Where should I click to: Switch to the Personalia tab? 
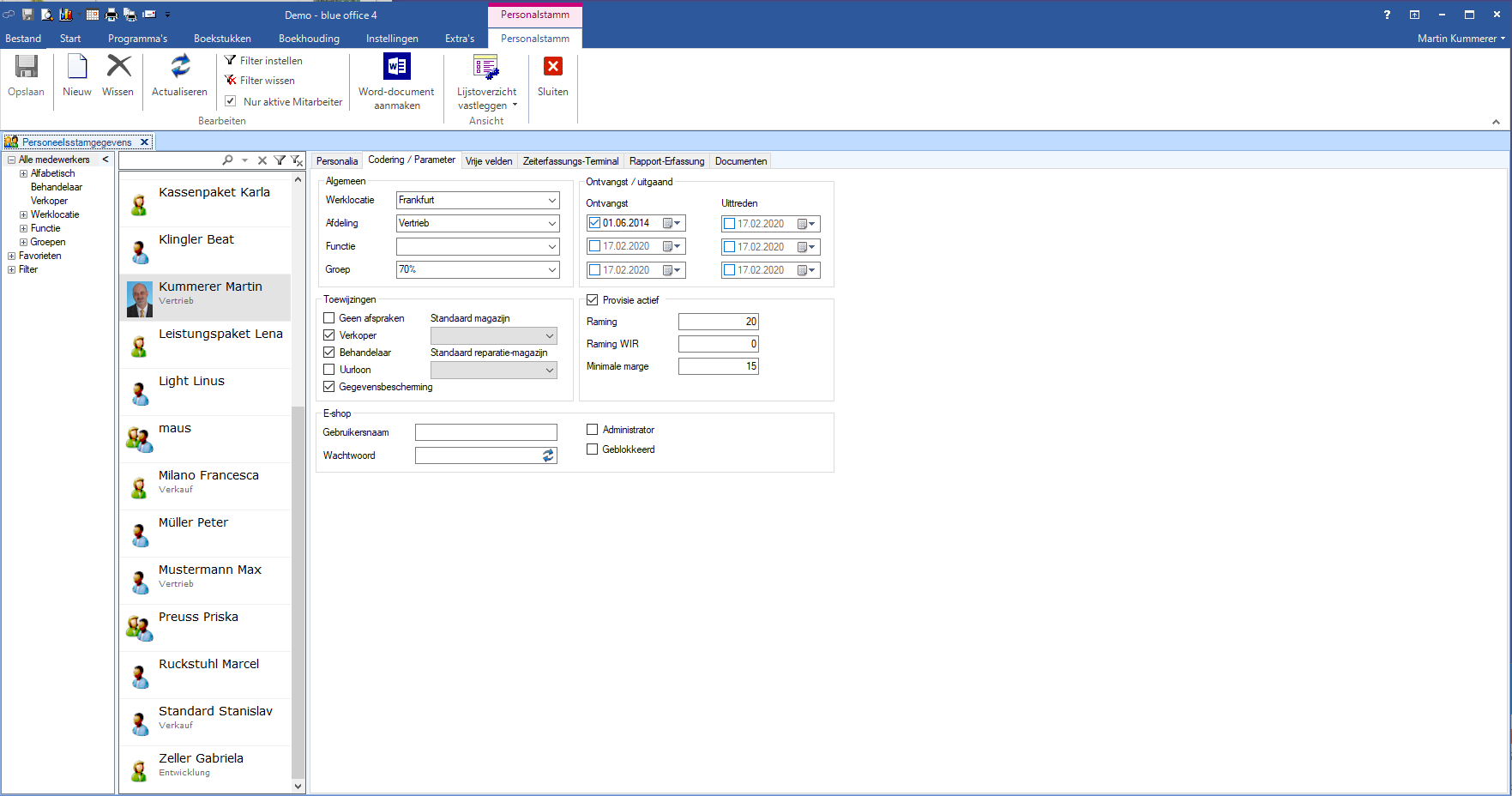(336, 161)
